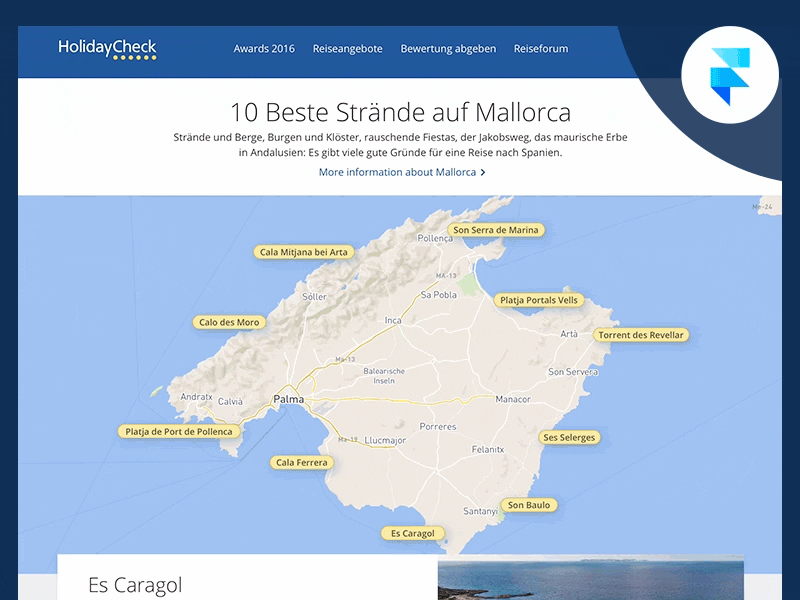This screenshot has height=600, width=800.
Task: Choose the Platja Portals Vells map label
Action: (x=539, y=300)
